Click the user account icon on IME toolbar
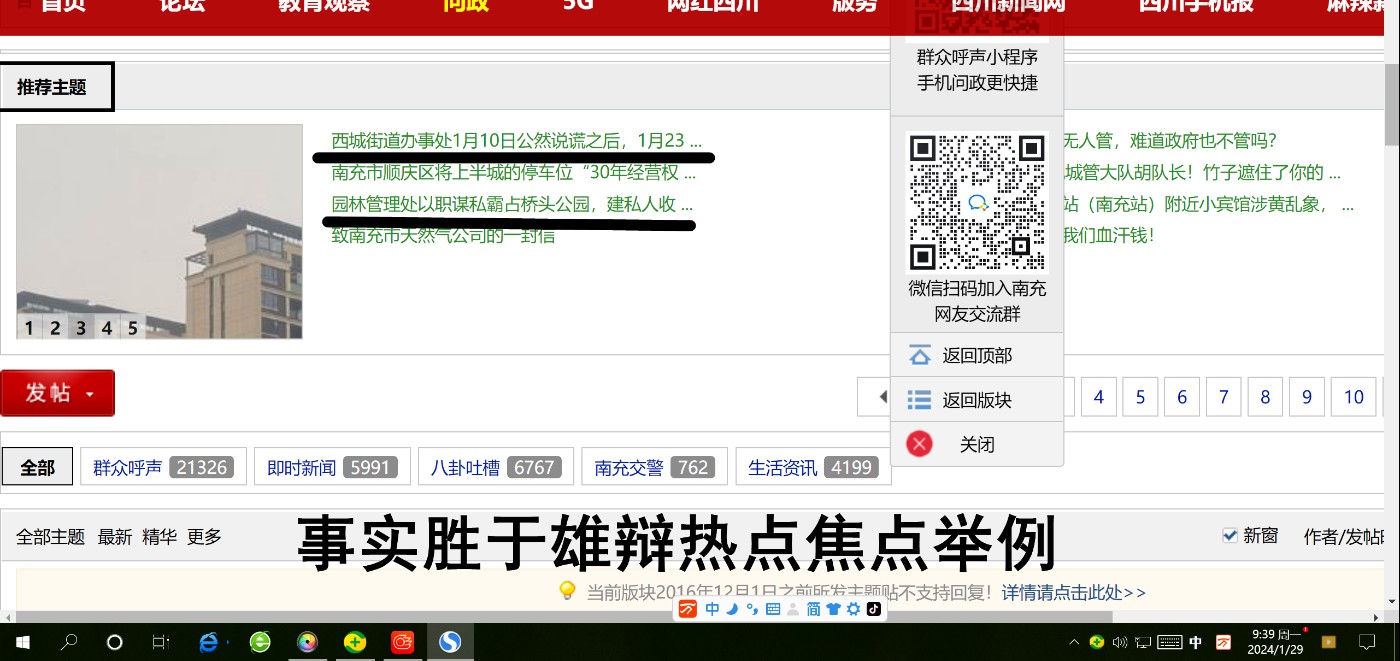The image size is (1400, 661). (x=793, y=609)
